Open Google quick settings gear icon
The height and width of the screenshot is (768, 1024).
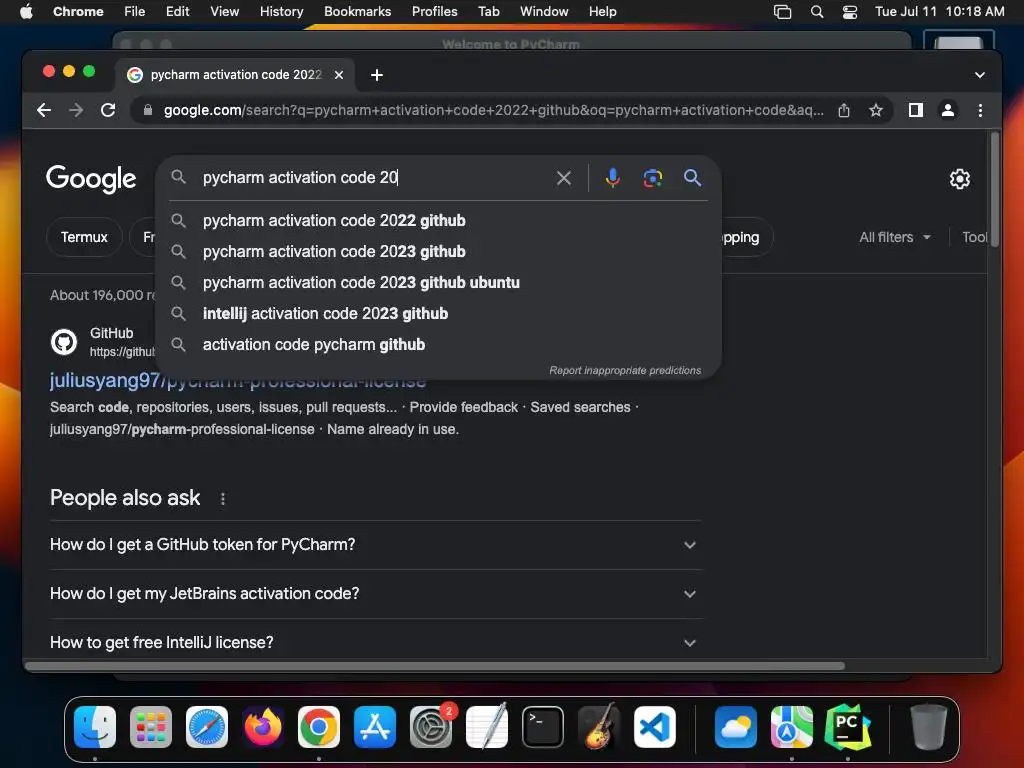coord(959,179)
